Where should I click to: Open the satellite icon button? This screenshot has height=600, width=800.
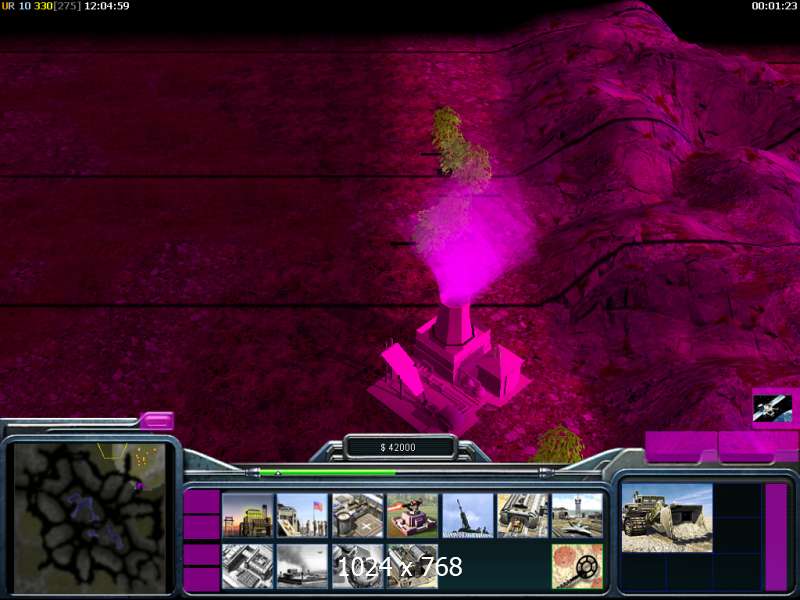(772, 409)
